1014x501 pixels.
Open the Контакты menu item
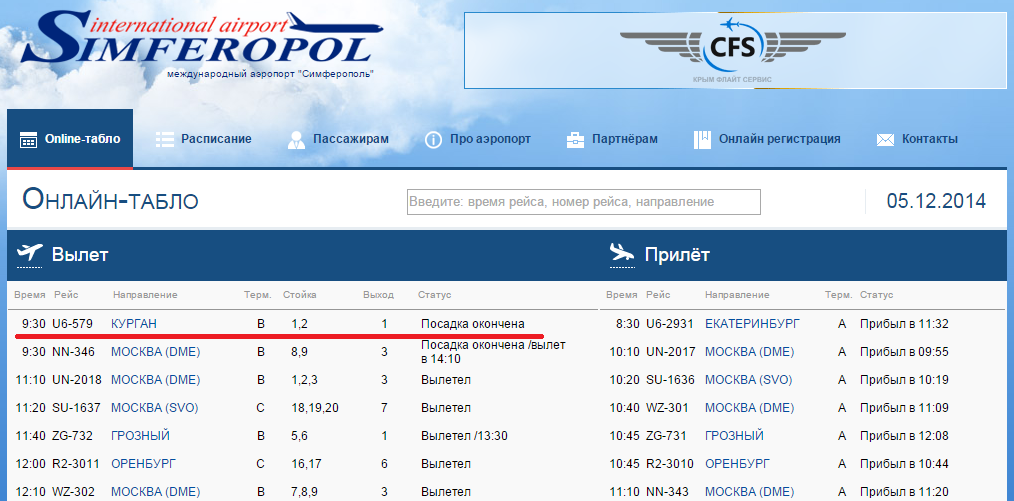[929, 139]
